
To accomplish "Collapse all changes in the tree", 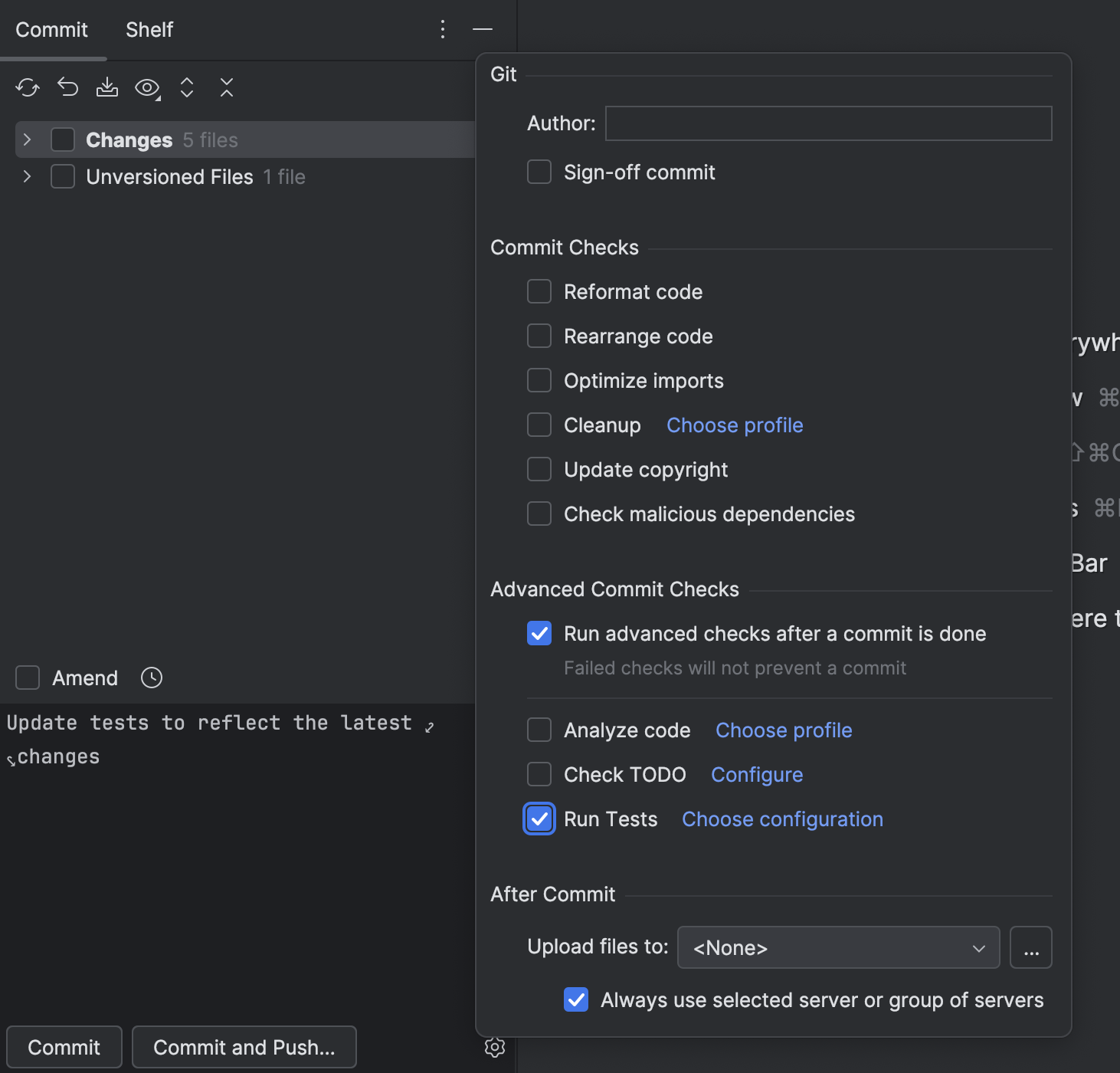I will coord(226,87).
